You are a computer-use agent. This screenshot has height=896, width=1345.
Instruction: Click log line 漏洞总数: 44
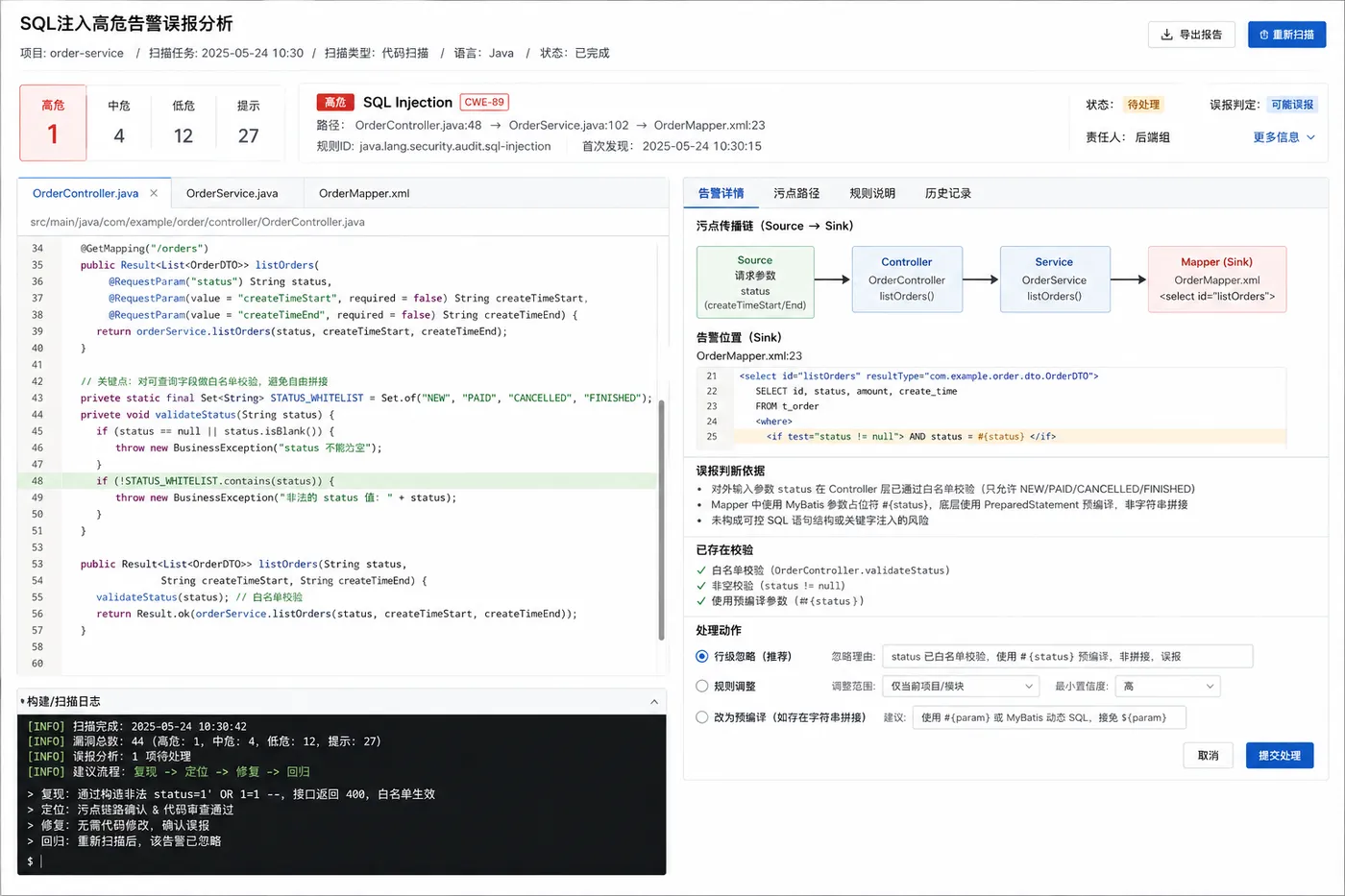pos(204,741)
